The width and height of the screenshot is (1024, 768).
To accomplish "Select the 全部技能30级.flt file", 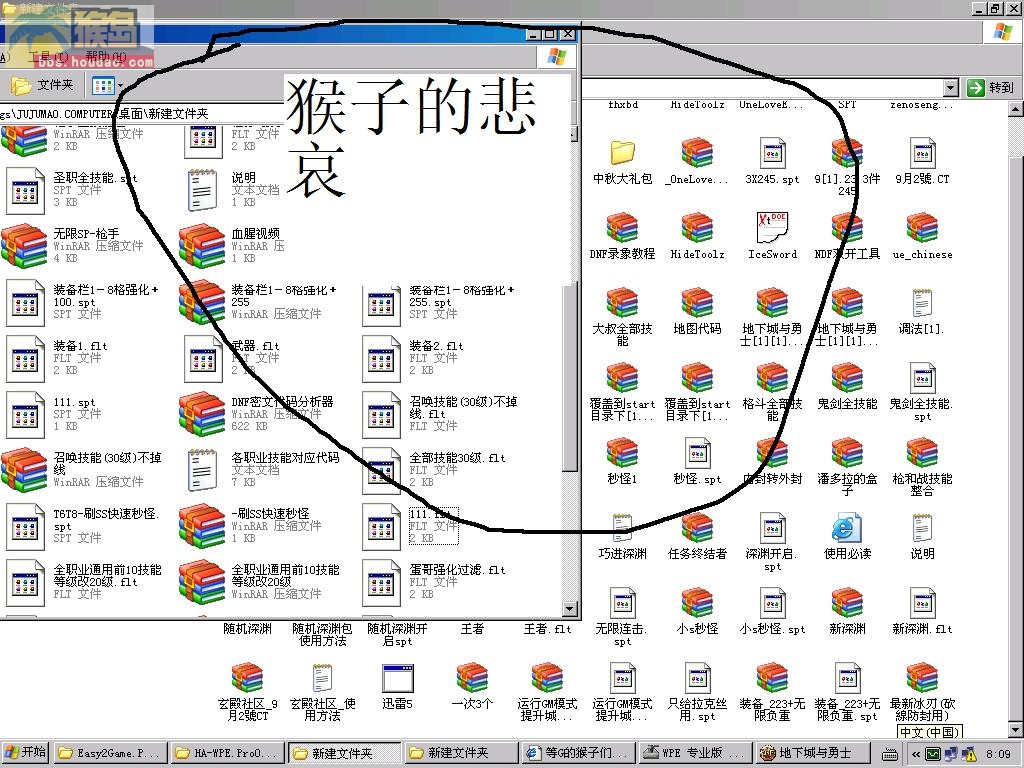I will 434,471.
